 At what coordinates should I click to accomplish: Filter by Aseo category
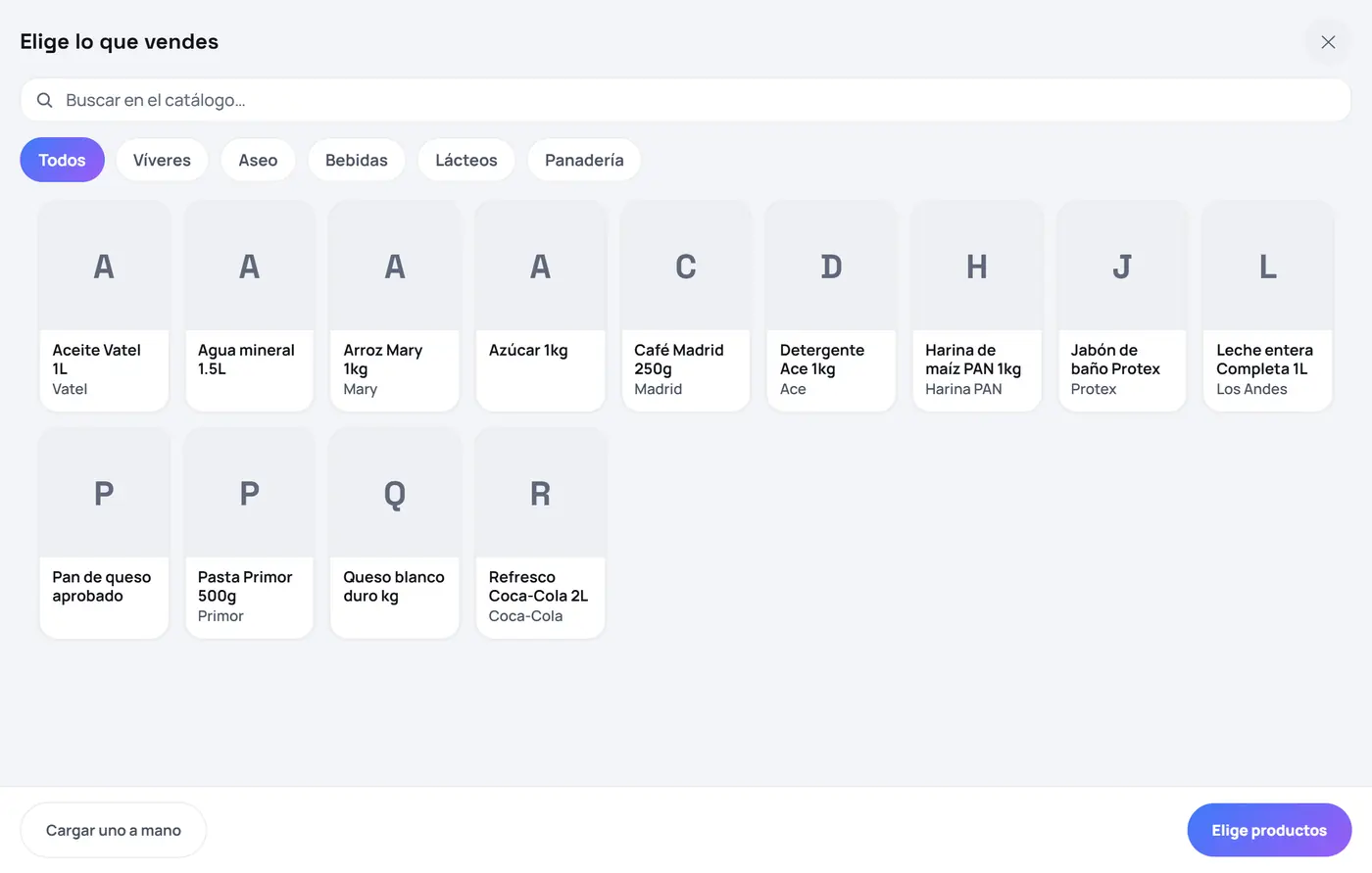[258, 160]
